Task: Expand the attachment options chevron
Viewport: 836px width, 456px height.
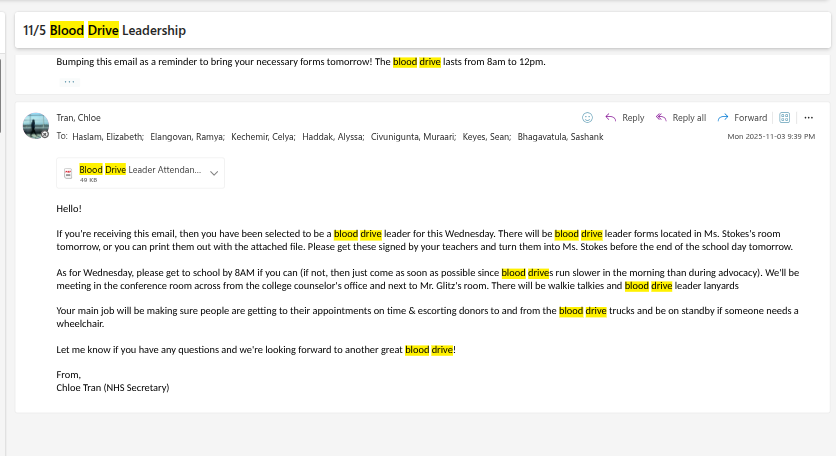Action: [x=214, y=173]
